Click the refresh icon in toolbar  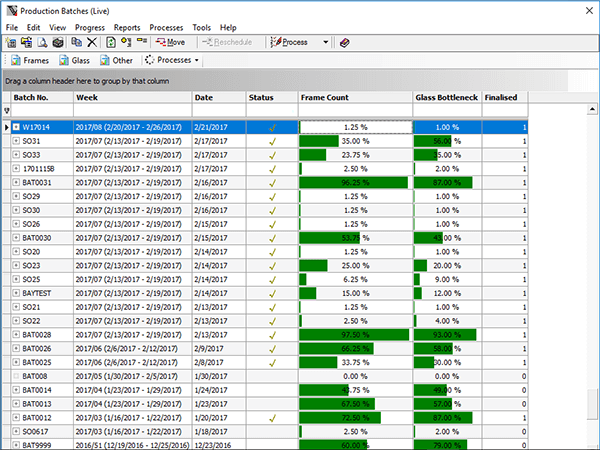111,43
